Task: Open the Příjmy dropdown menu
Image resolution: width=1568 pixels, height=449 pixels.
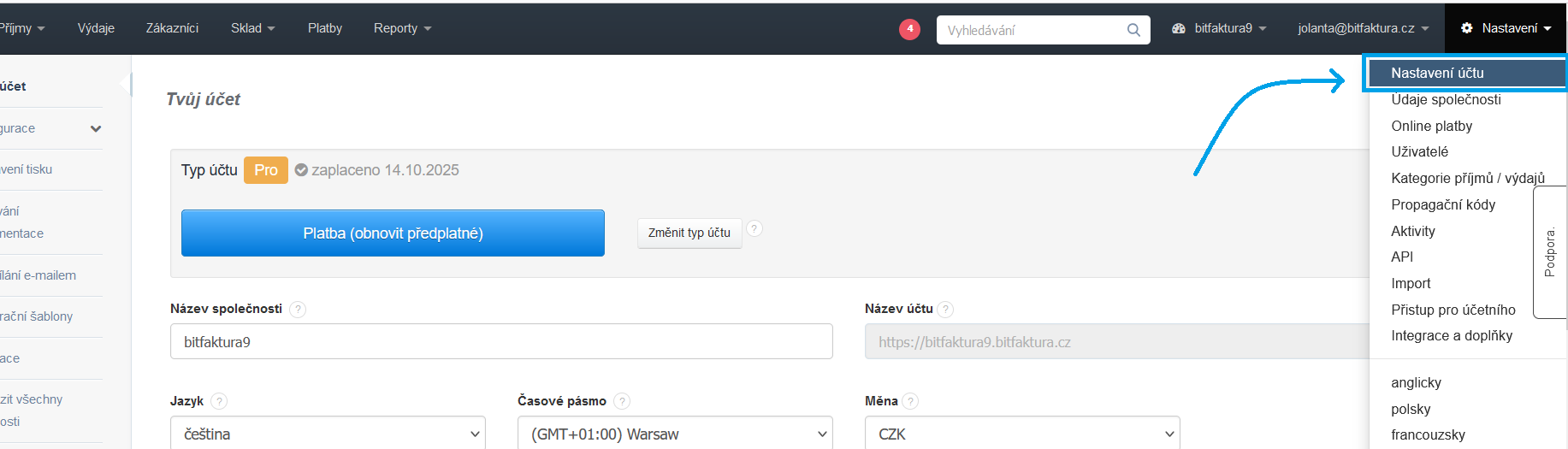Action: 22,28
